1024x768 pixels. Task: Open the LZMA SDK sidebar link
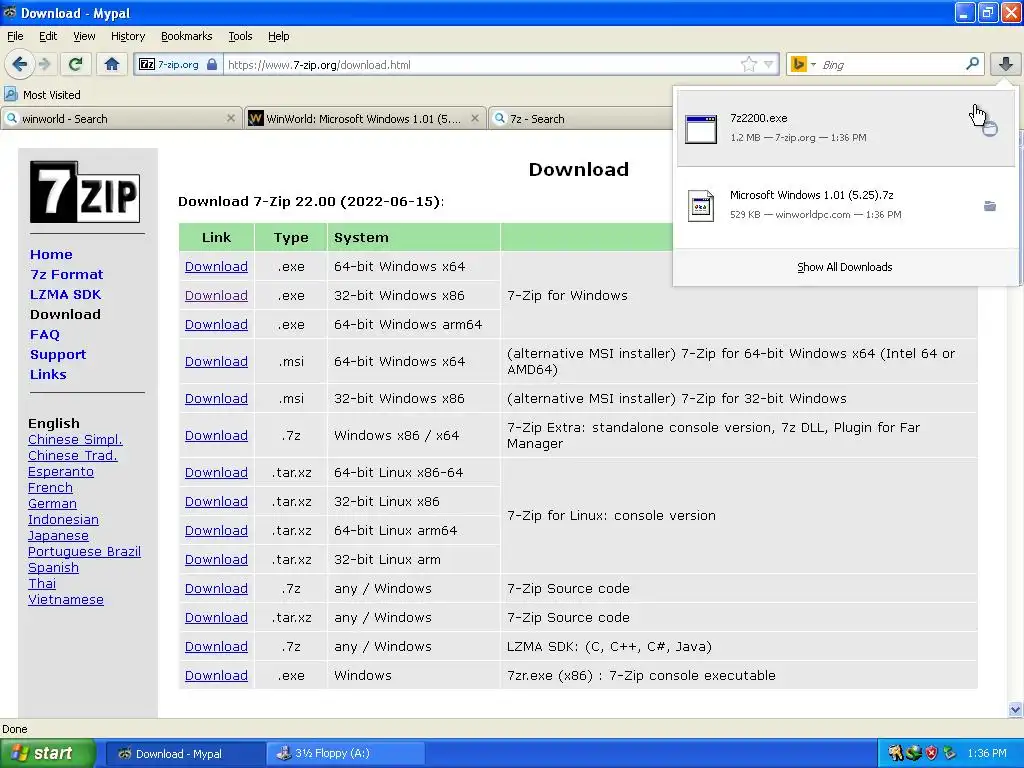click(x=65, y=295)
